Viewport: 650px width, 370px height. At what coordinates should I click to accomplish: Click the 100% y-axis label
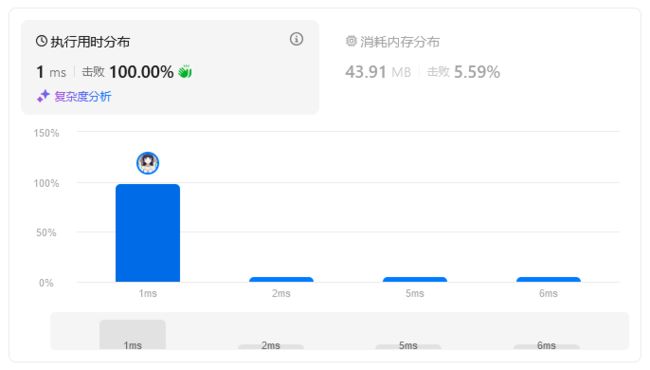pos(46,183)
